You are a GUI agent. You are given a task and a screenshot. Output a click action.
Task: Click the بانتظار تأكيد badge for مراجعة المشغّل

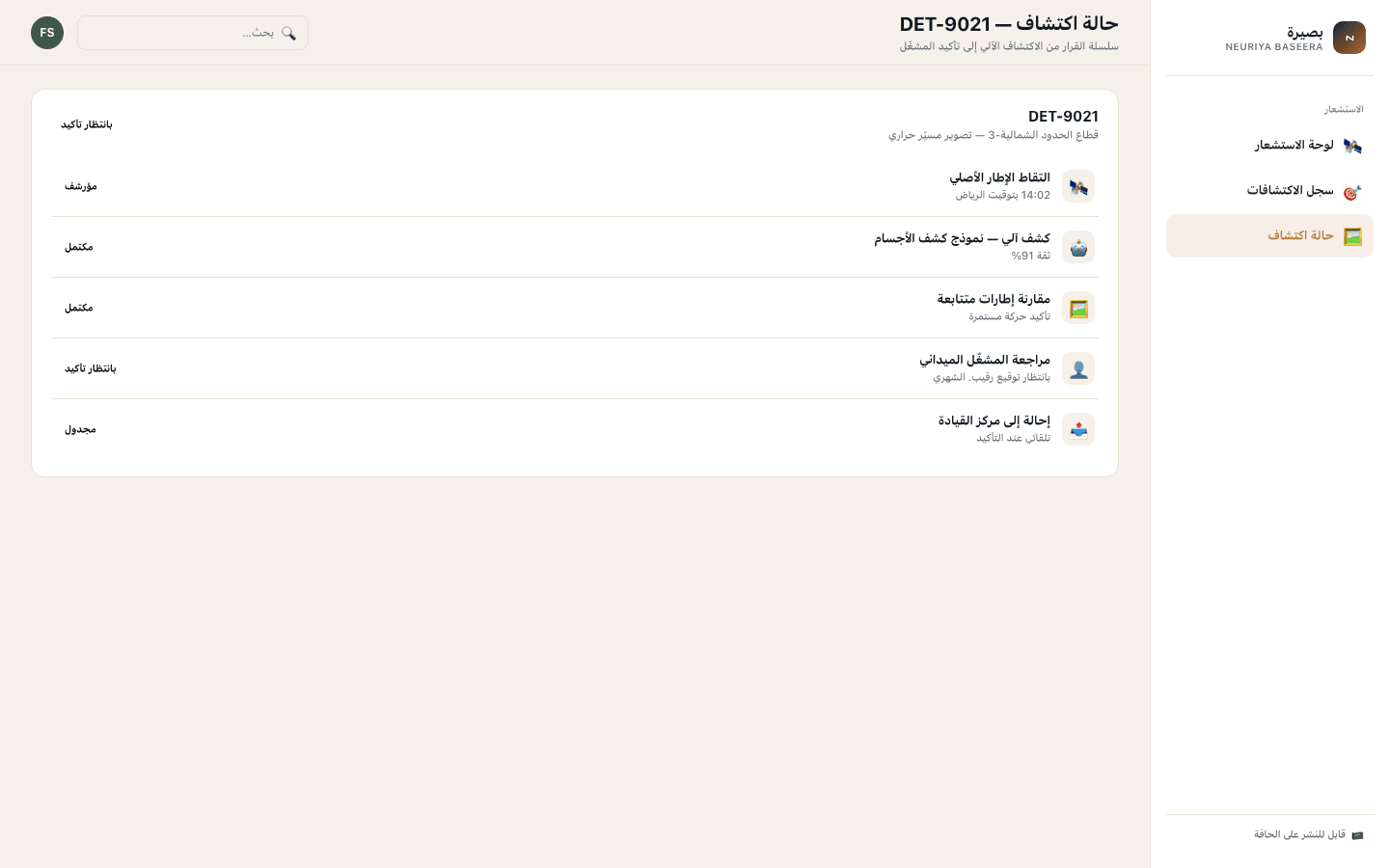91,368
